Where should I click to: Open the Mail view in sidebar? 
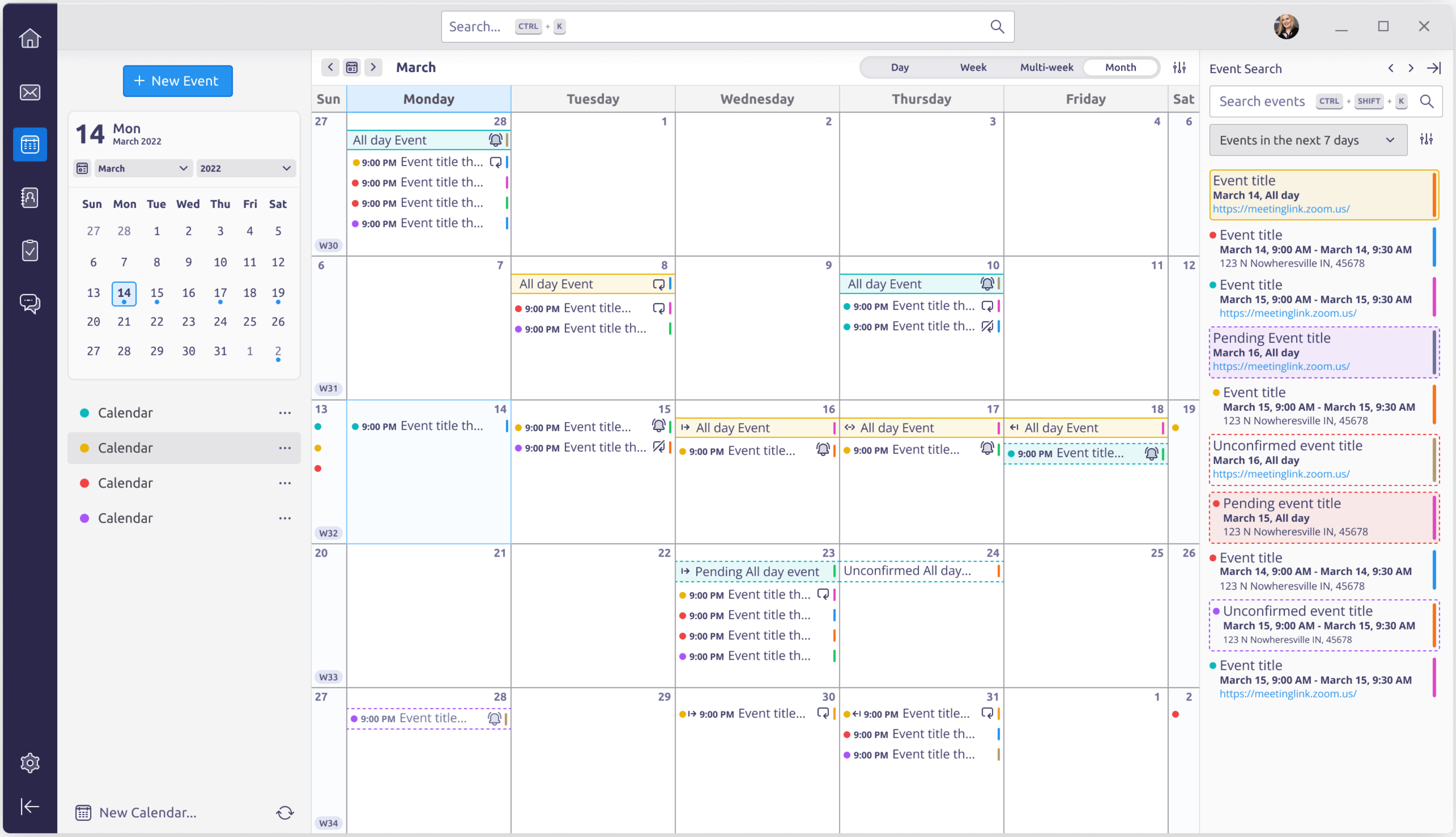click(x=30, y=92)
